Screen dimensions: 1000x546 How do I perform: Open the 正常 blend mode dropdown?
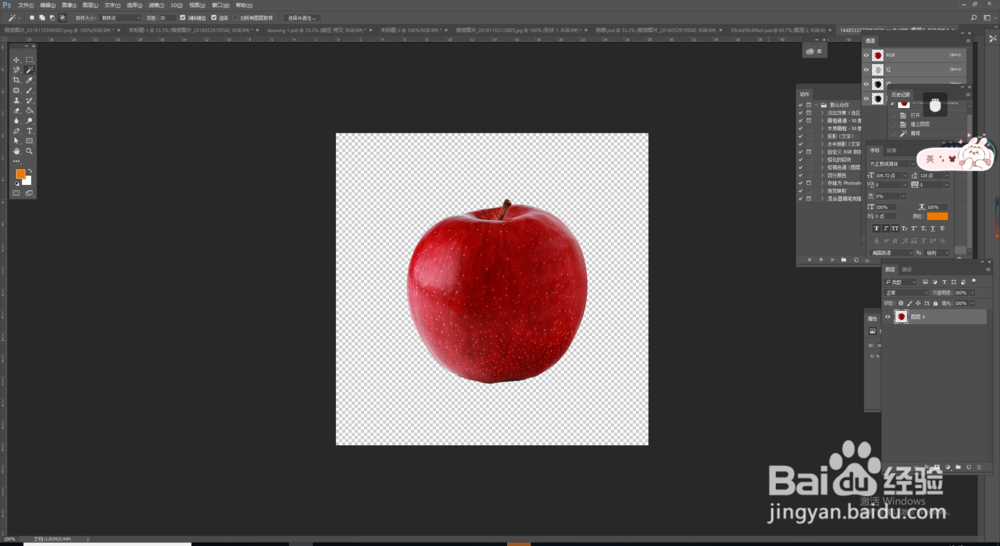coord(907,293)
